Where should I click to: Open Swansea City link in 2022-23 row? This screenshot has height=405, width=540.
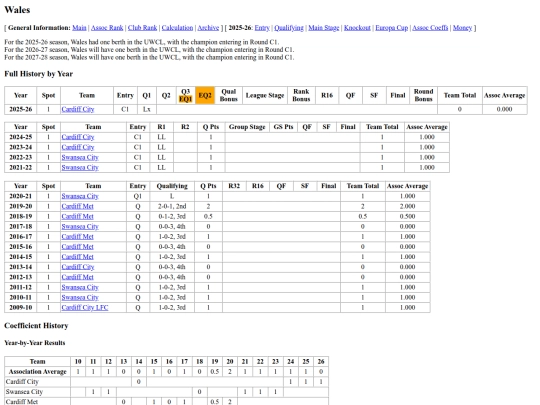[x=80, y=157]
